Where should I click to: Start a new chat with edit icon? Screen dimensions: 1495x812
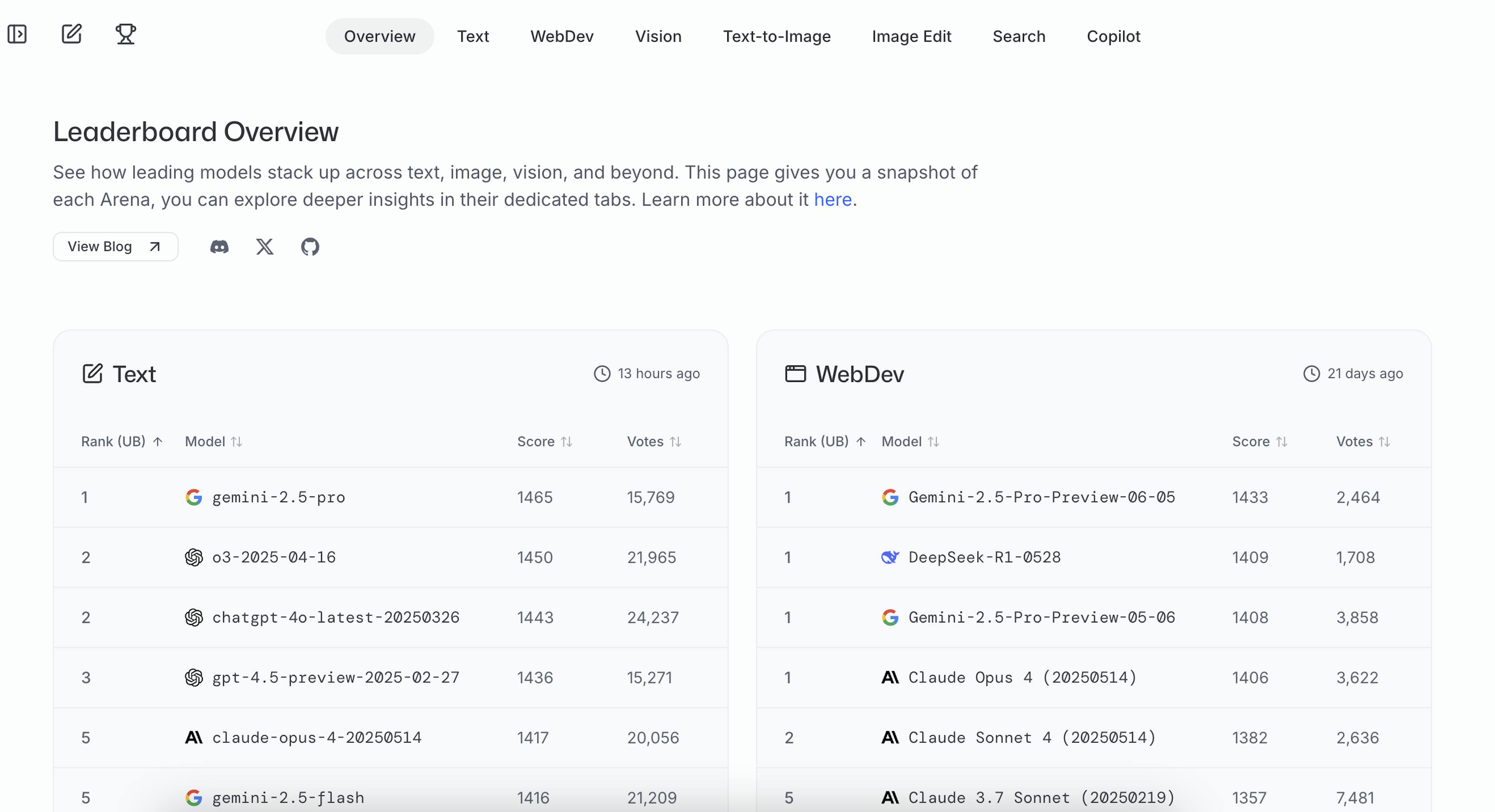click(x=71, y=33)
